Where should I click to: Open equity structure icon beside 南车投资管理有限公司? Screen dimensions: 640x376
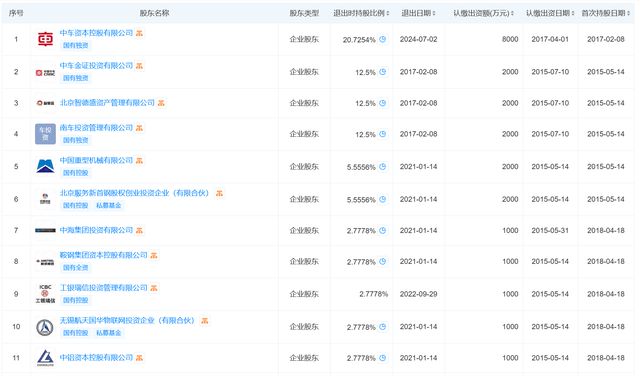(x=140, y=128)
